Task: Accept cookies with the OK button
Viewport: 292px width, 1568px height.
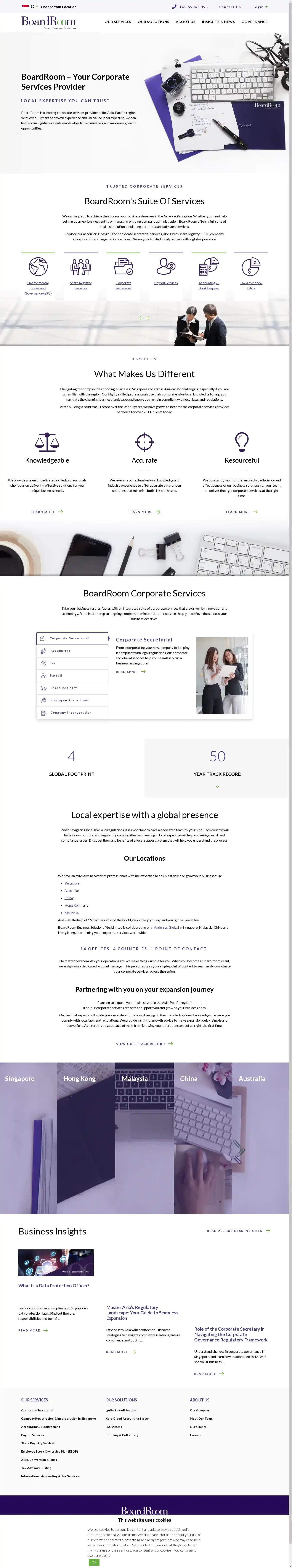Action: point(94,1563)
